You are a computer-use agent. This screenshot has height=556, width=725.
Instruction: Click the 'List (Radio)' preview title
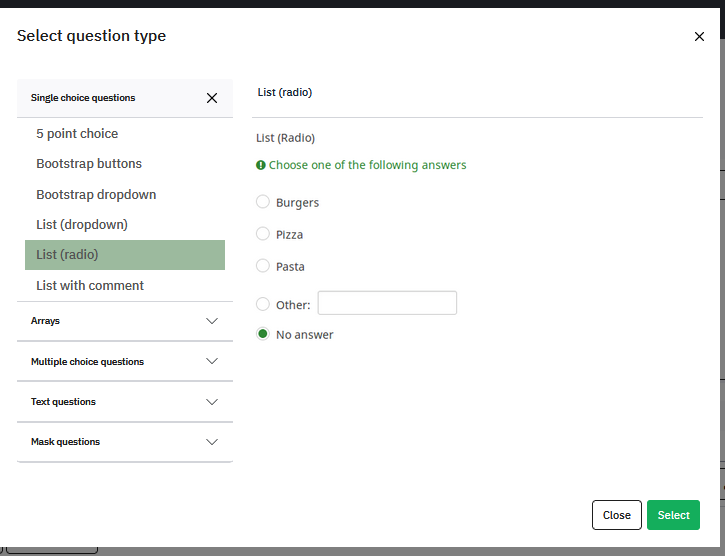point(286,138)
